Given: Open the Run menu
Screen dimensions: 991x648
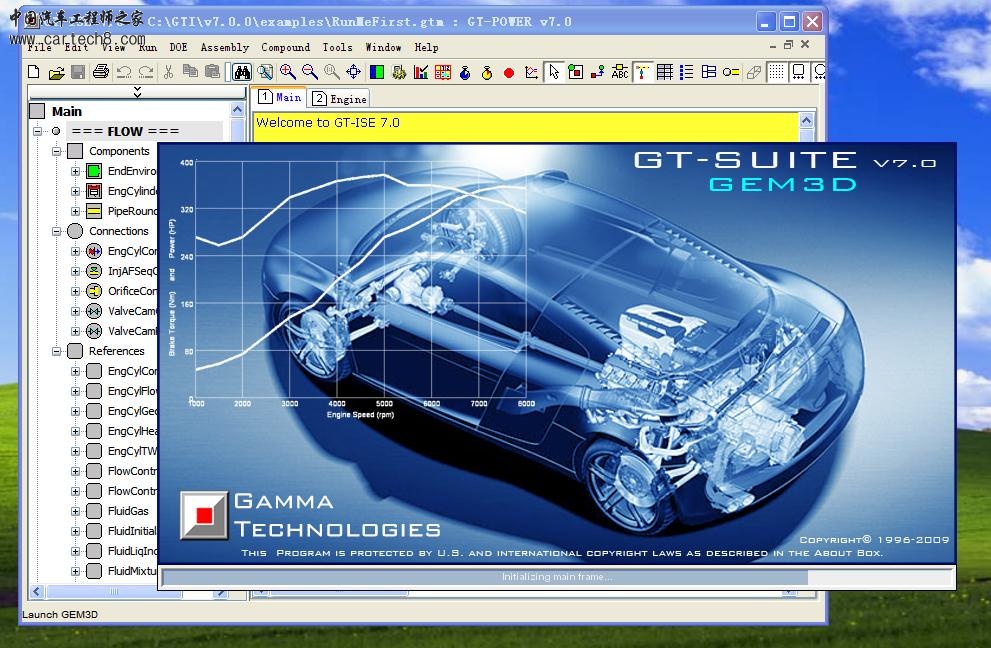Looking at the screenshot, I should [x=147, y=47].
